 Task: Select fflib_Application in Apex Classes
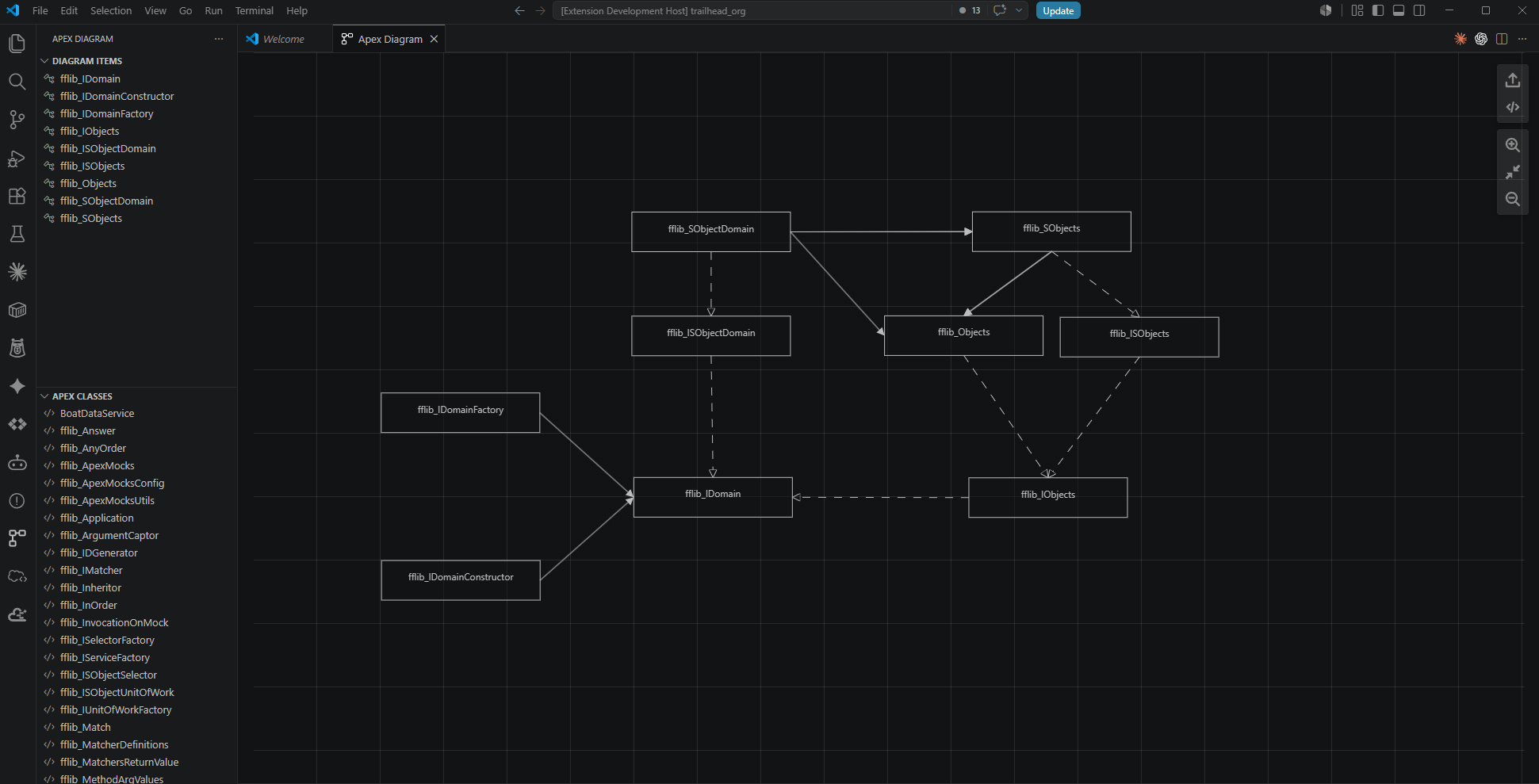tap(97, 518)
